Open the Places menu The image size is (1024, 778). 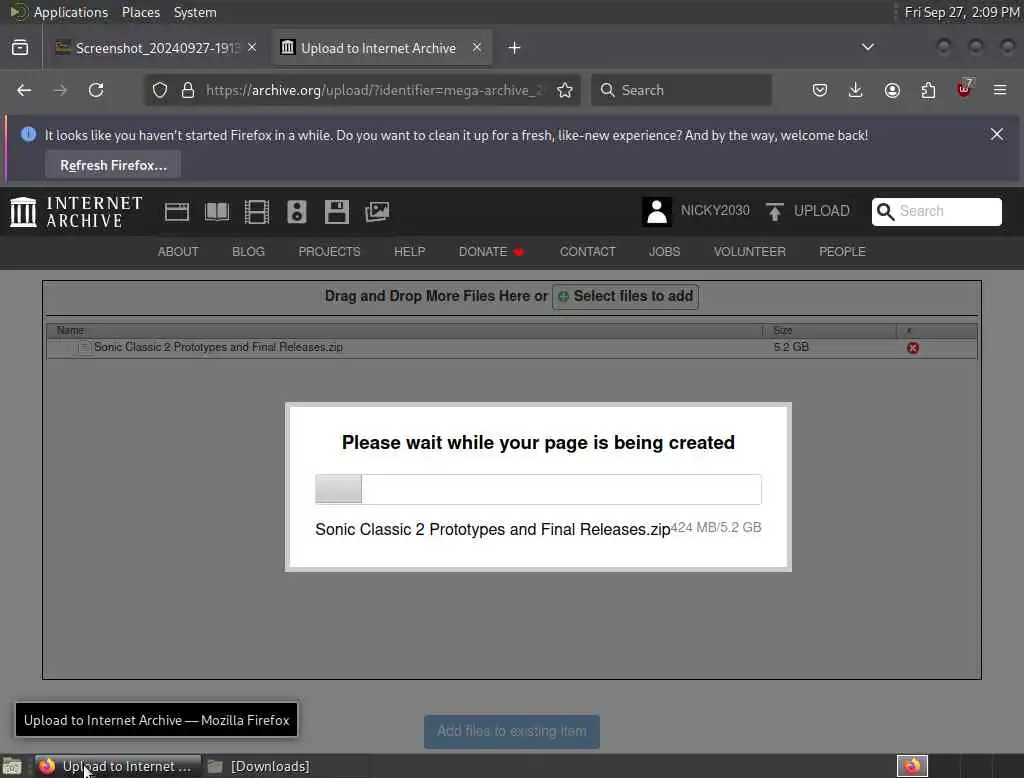(x=140, y=12)
